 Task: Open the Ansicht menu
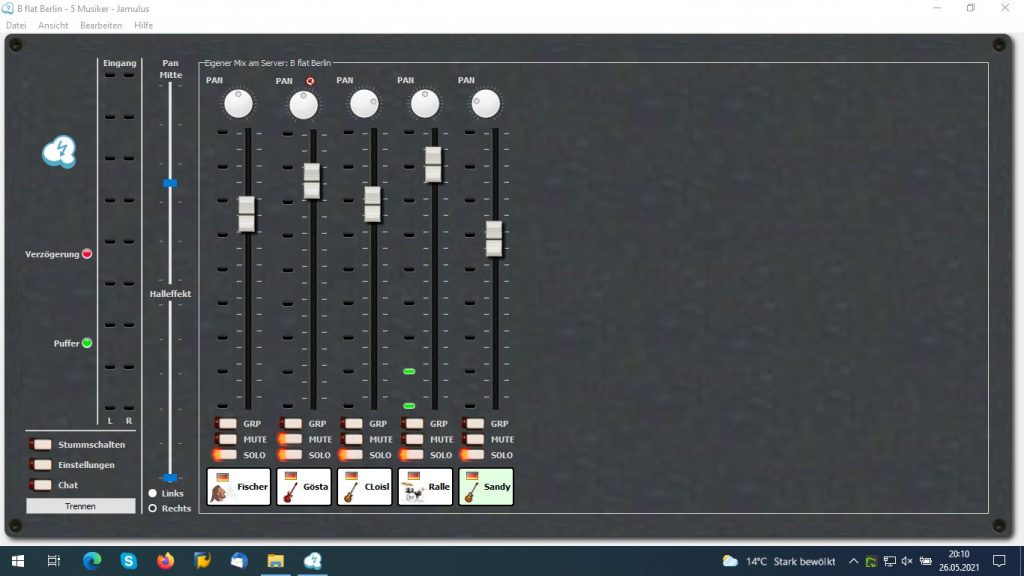point(53,25)
